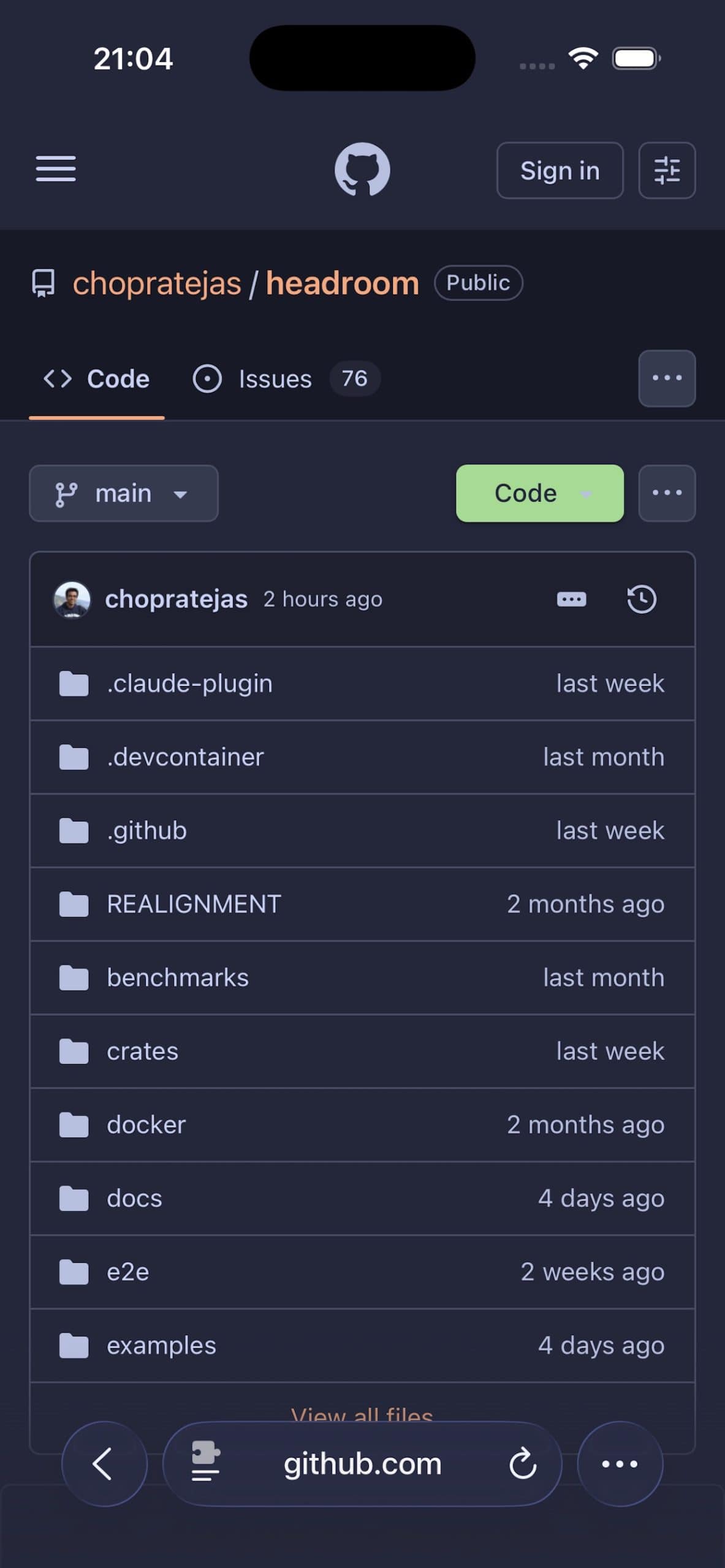This screenshot has height=1568, width=725.
Task: Click '2 hours ago' commit time
Action: (x=323, y=599)
